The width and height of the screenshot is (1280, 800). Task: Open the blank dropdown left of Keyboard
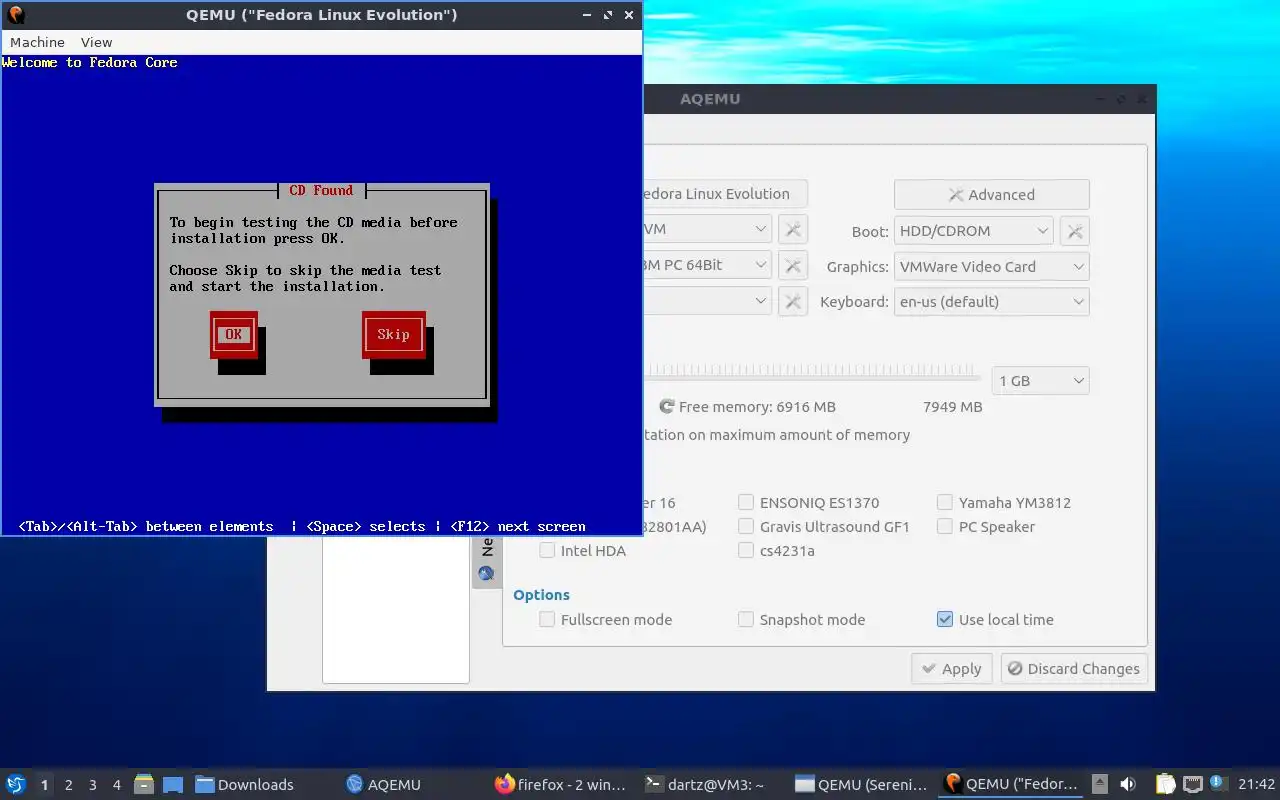707,301
